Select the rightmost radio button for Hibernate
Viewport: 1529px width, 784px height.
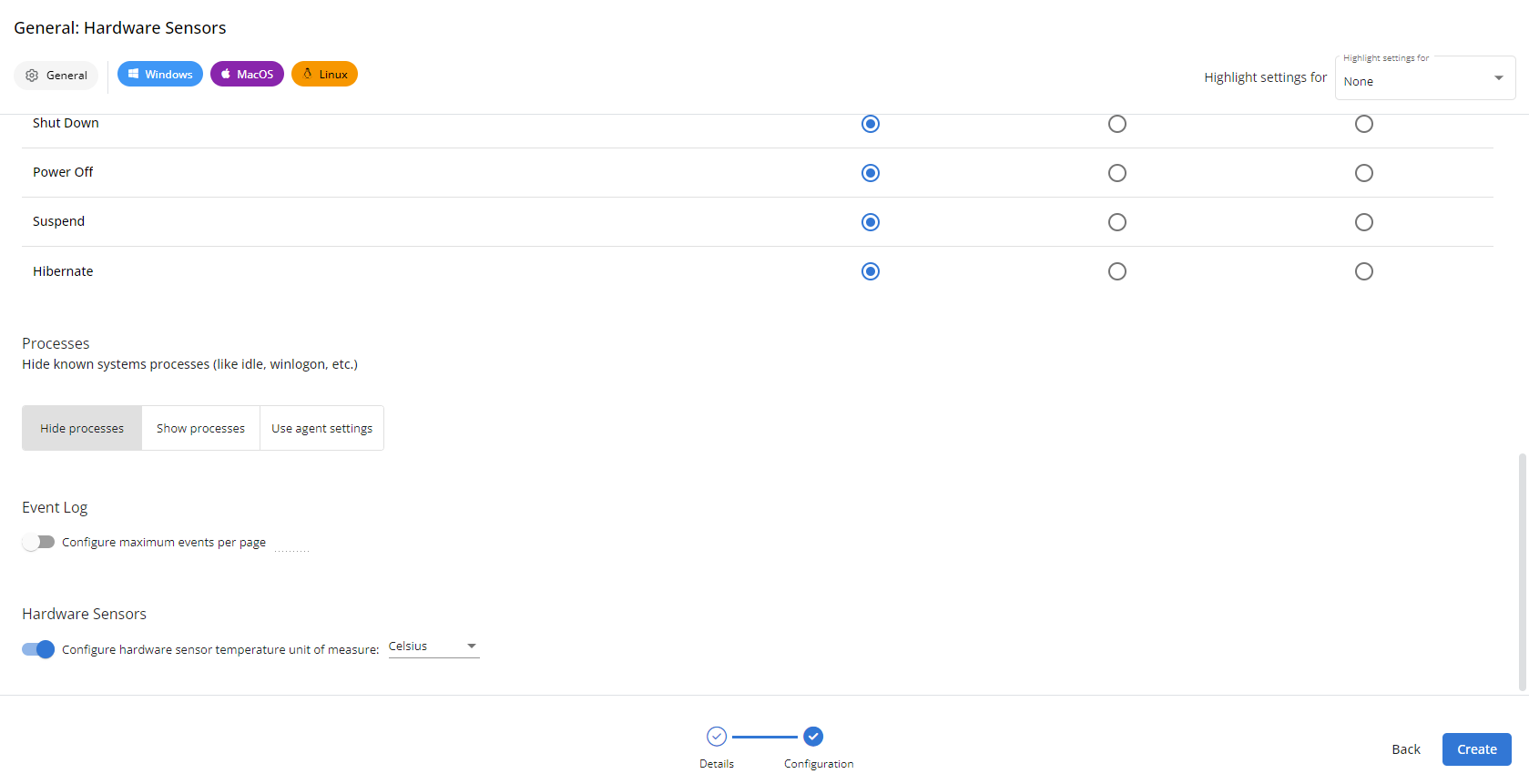click(x=1363, y=271)
